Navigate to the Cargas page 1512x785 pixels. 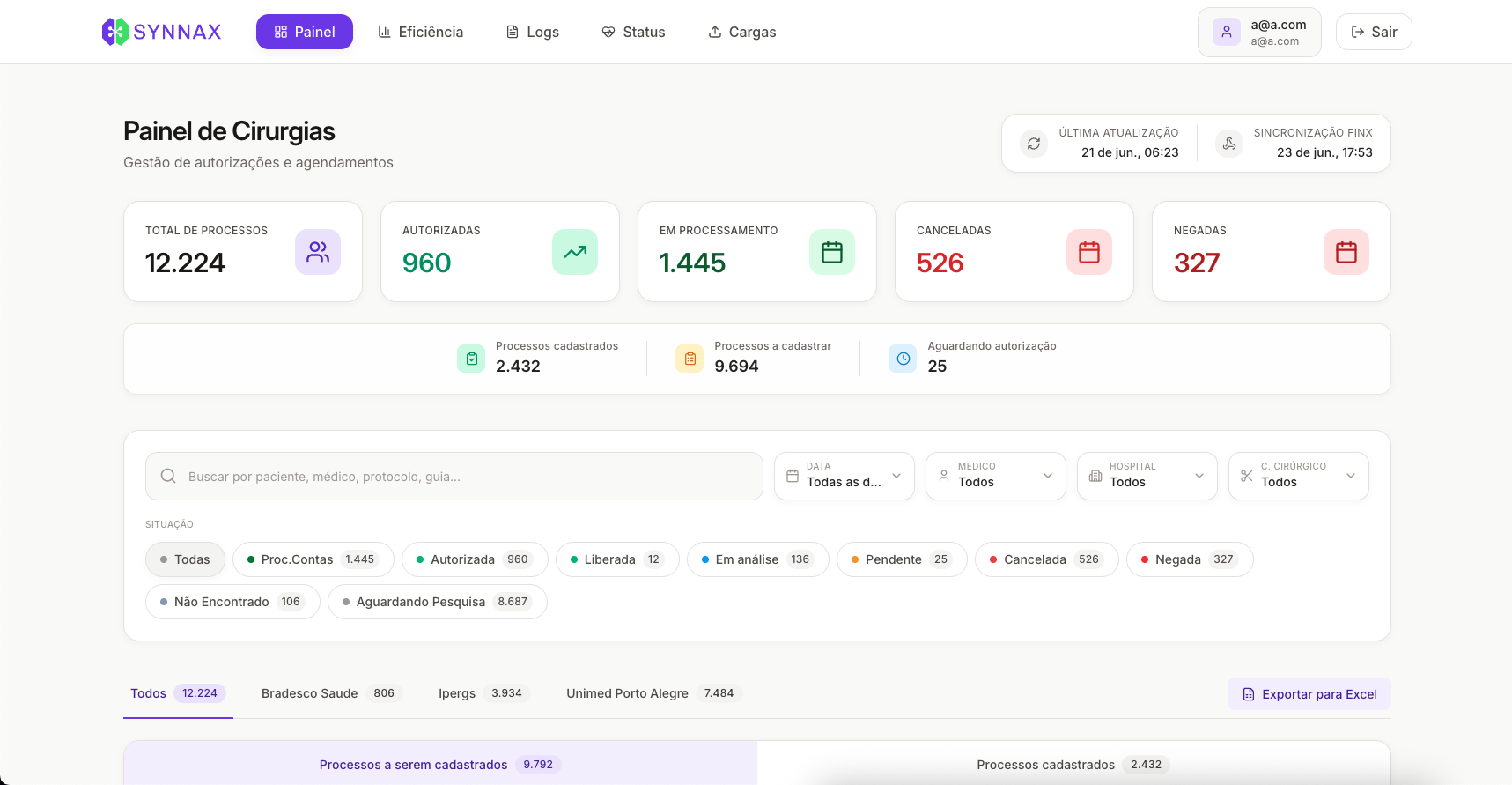pyautogui.click(x=742, y=32)
